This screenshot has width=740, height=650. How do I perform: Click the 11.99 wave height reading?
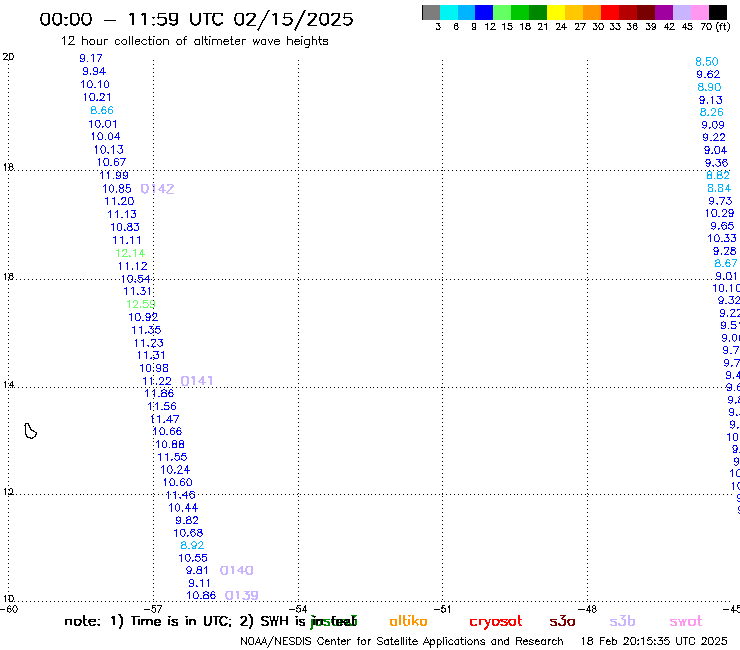[114, 175]
